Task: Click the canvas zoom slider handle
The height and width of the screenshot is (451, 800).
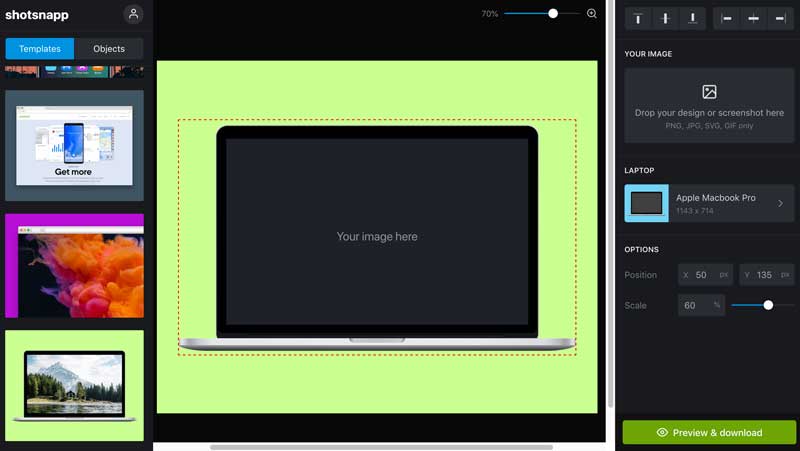Action: click(553, 14)
